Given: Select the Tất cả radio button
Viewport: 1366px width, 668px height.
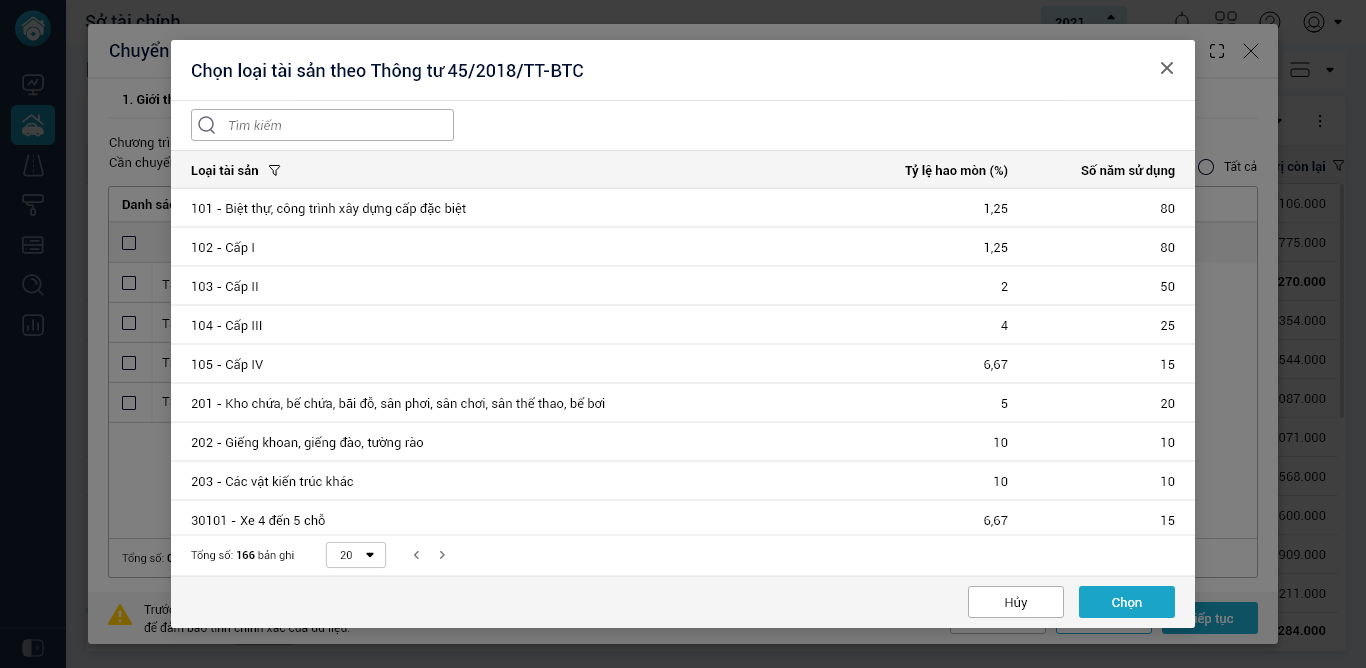Looking at the screenshot, I should (x=1206, y=167).
